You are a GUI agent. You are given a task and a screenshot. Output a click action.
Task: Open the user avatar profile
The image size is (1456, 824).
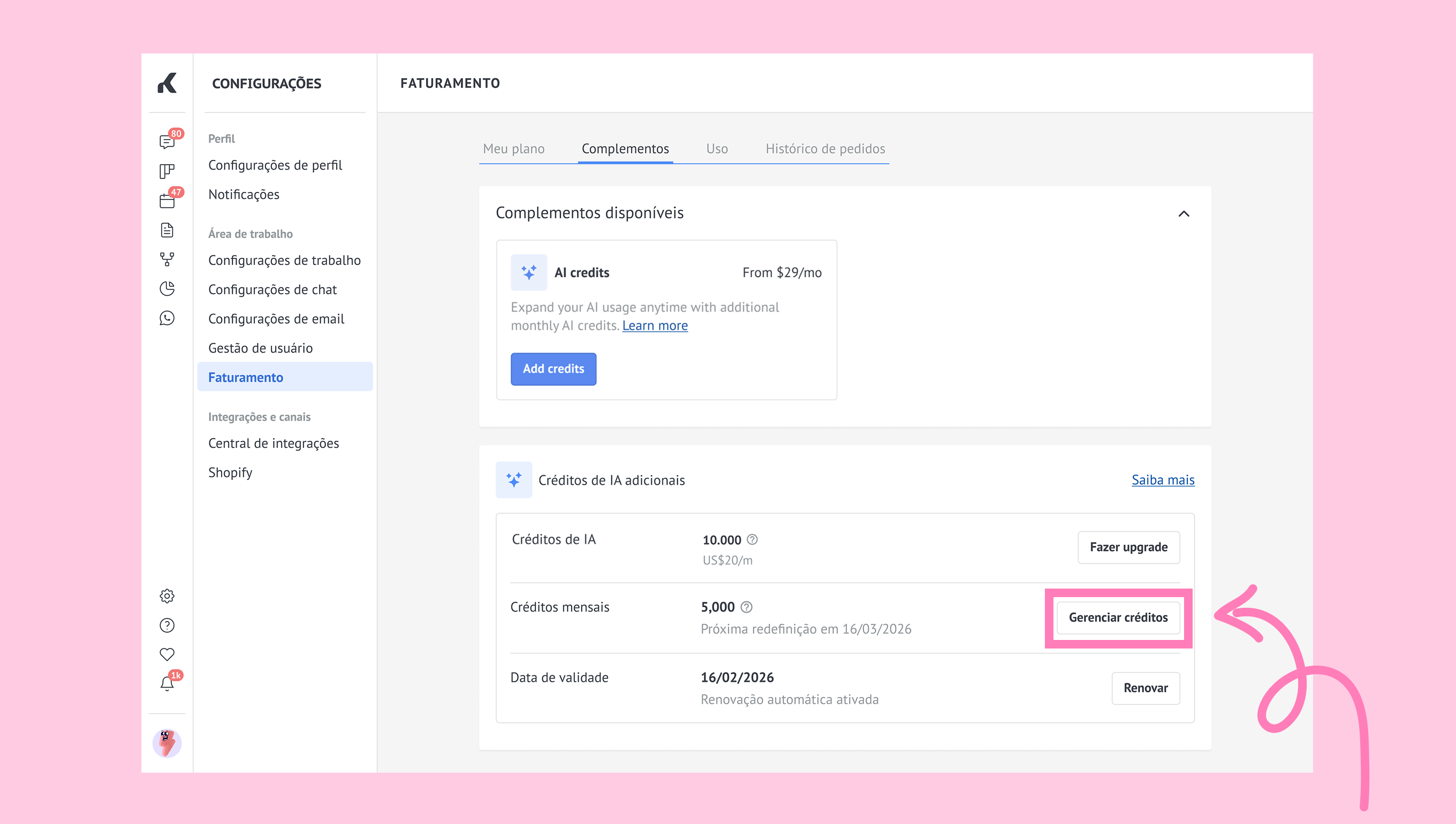click(x=167, y=743)
